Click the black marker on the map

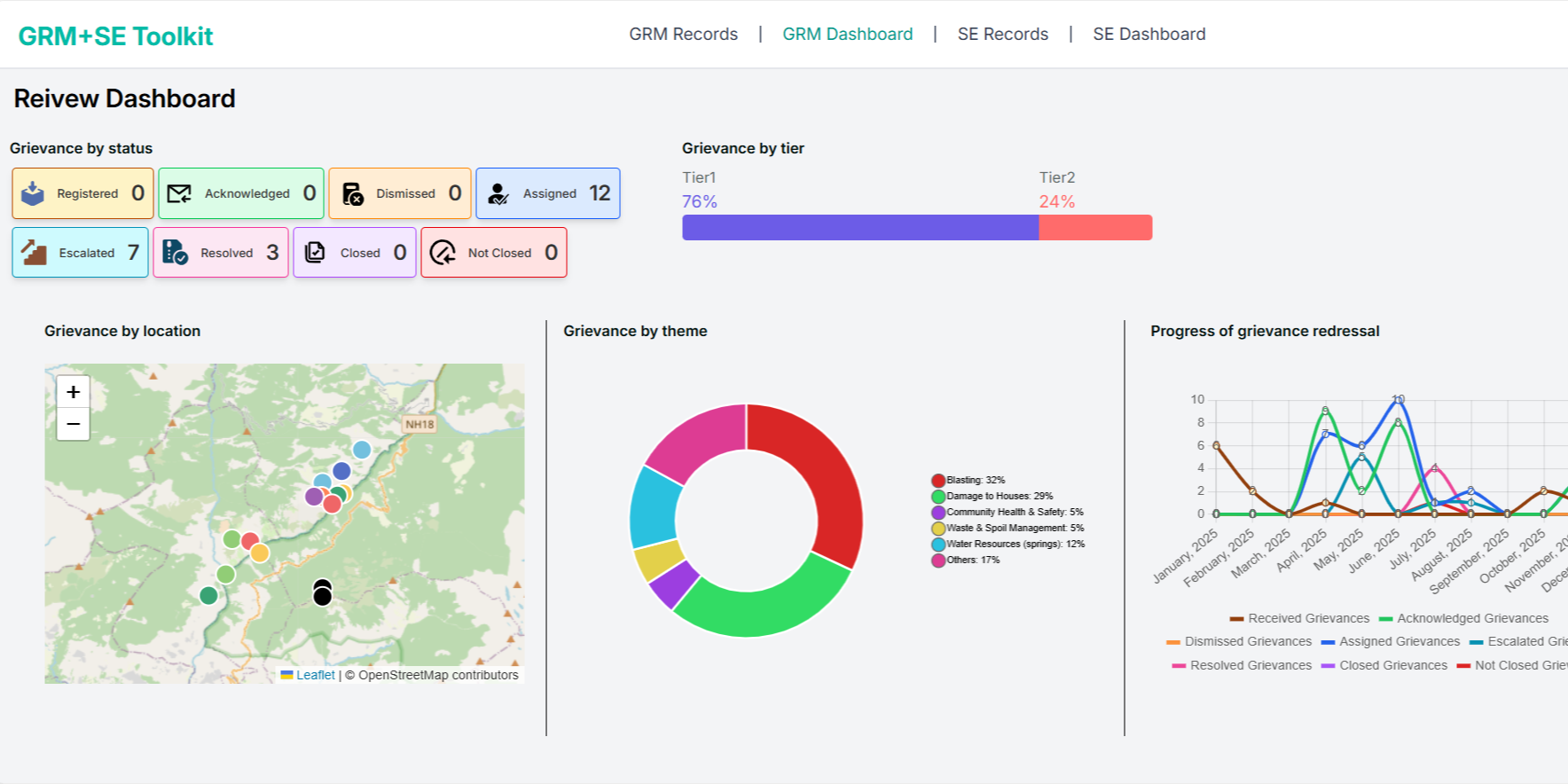(x=323, y=594)
